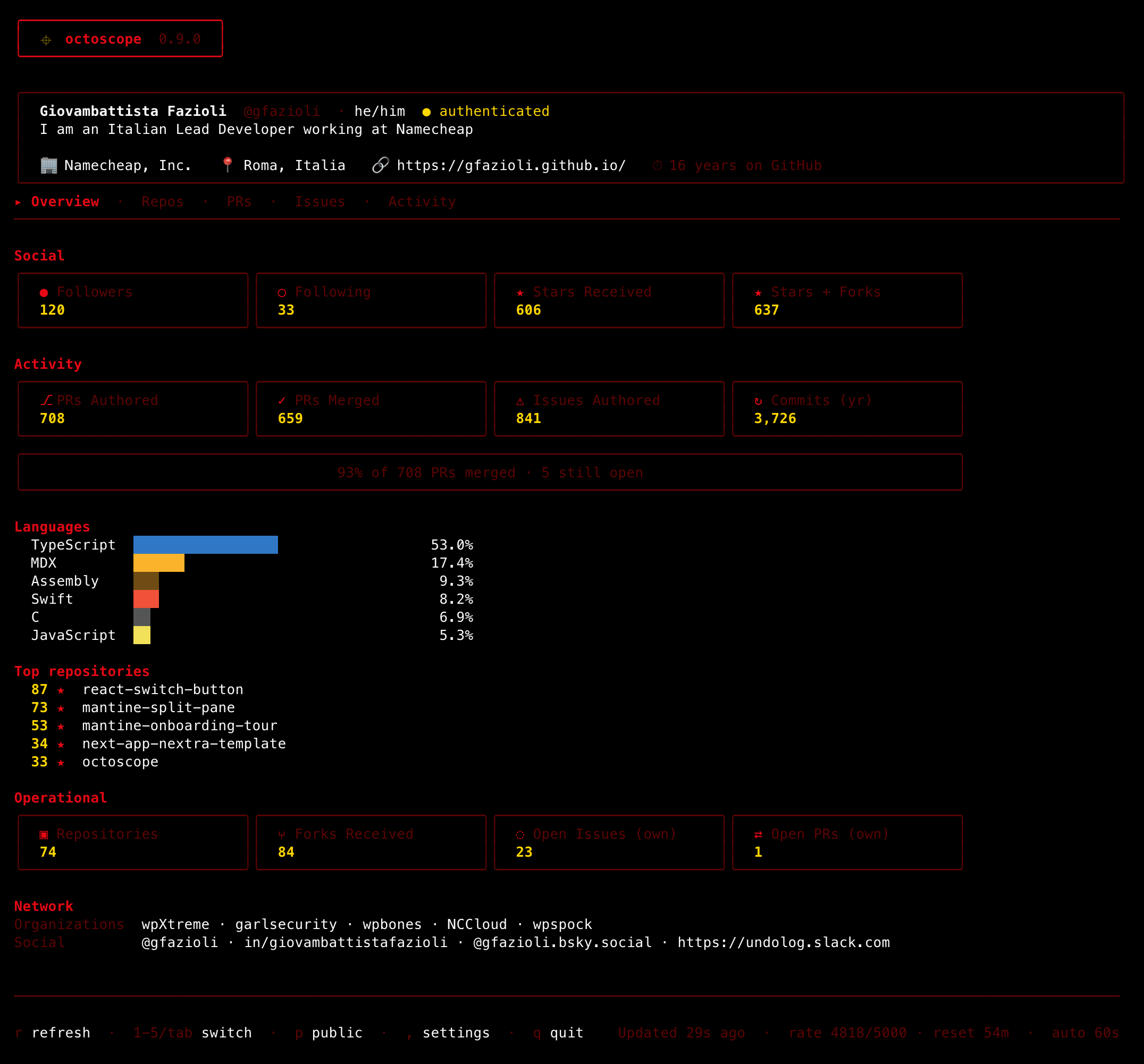Click the wpspock organization name
The image size is (1144, 1064).
(562, 924)
